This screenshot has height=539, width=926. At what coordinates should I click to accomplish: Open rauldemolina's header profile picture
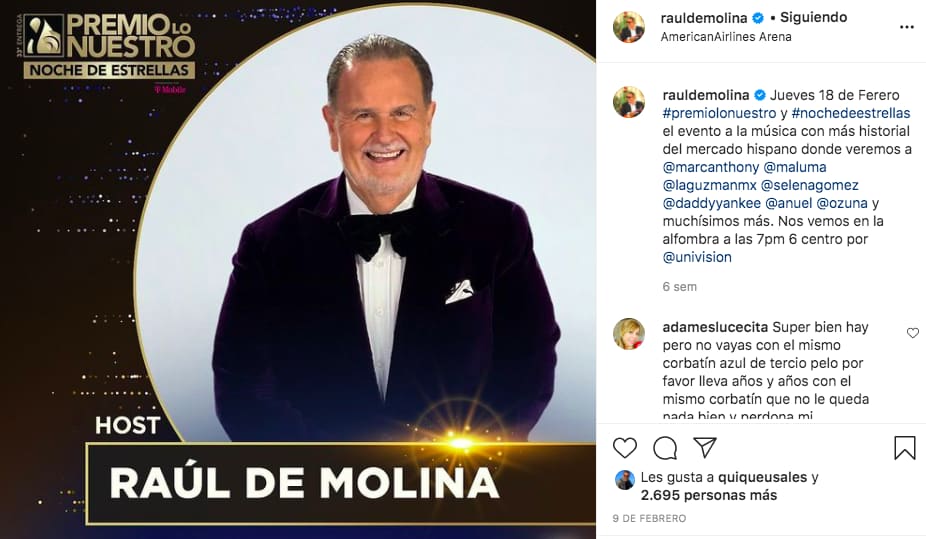(629, 27)
